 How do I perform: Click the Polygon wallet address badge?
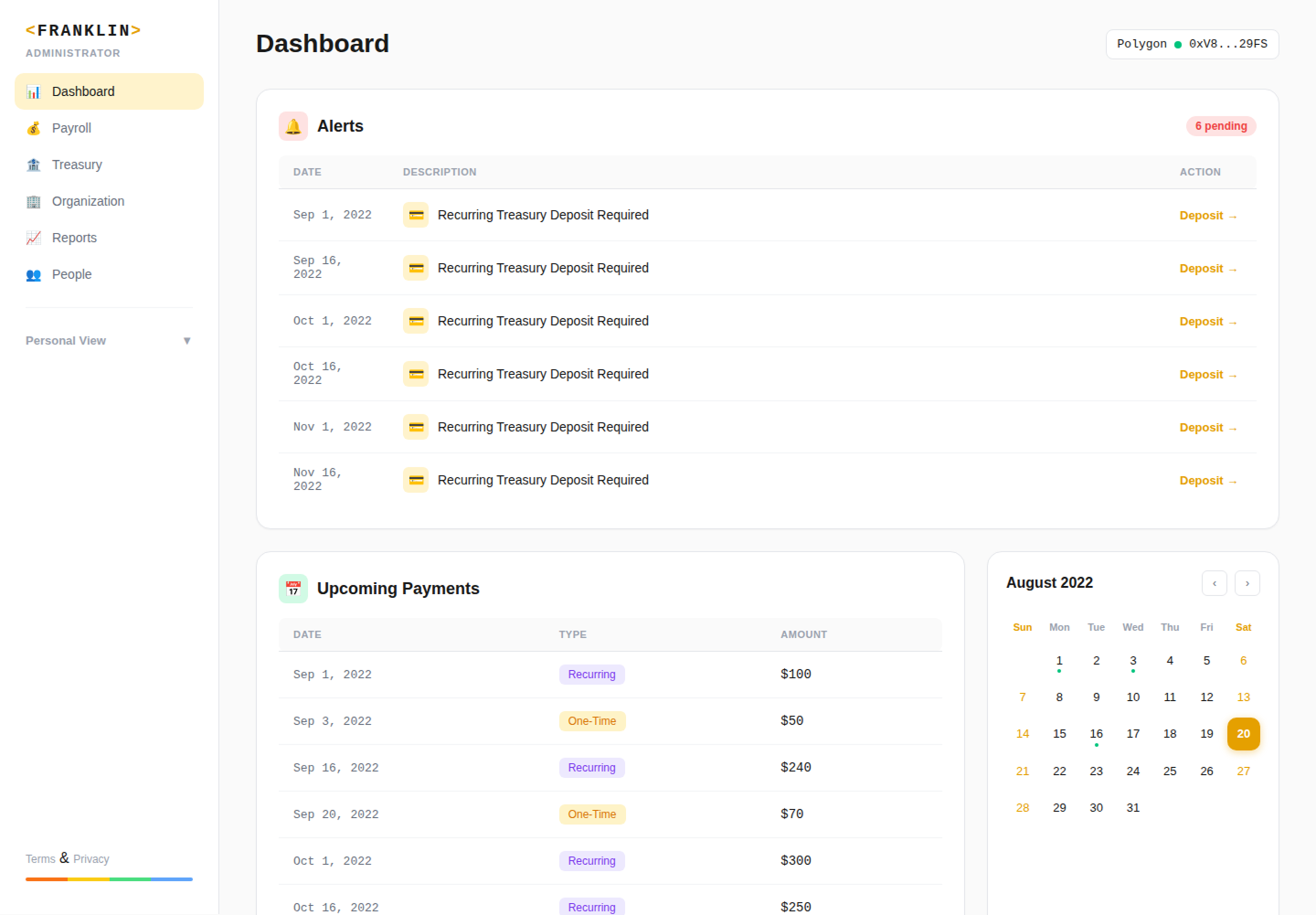tap(1192, 43)
